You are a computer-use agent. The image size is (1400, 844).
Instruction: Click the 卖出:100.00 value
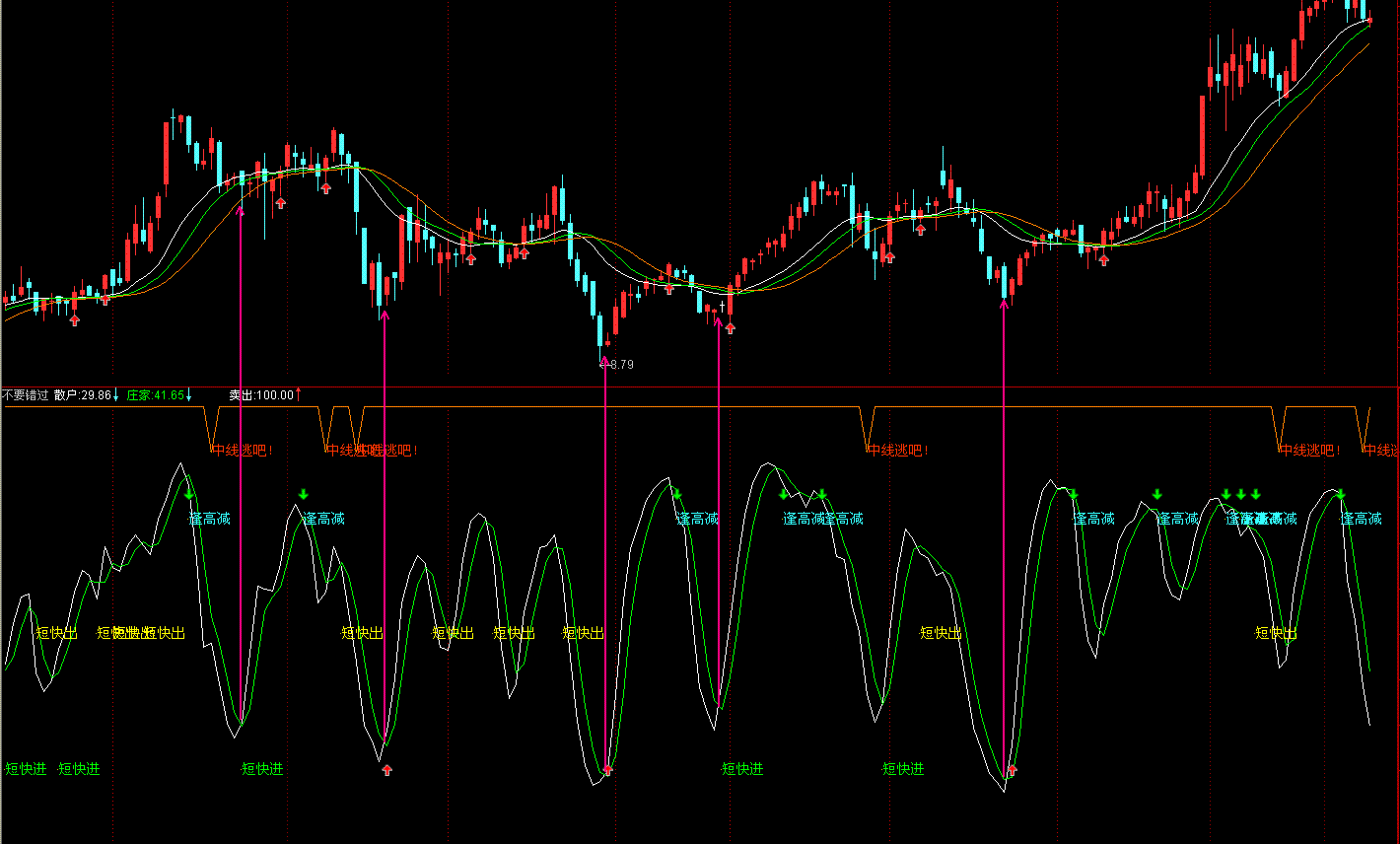pyautogui.click(x=261, y=395)
